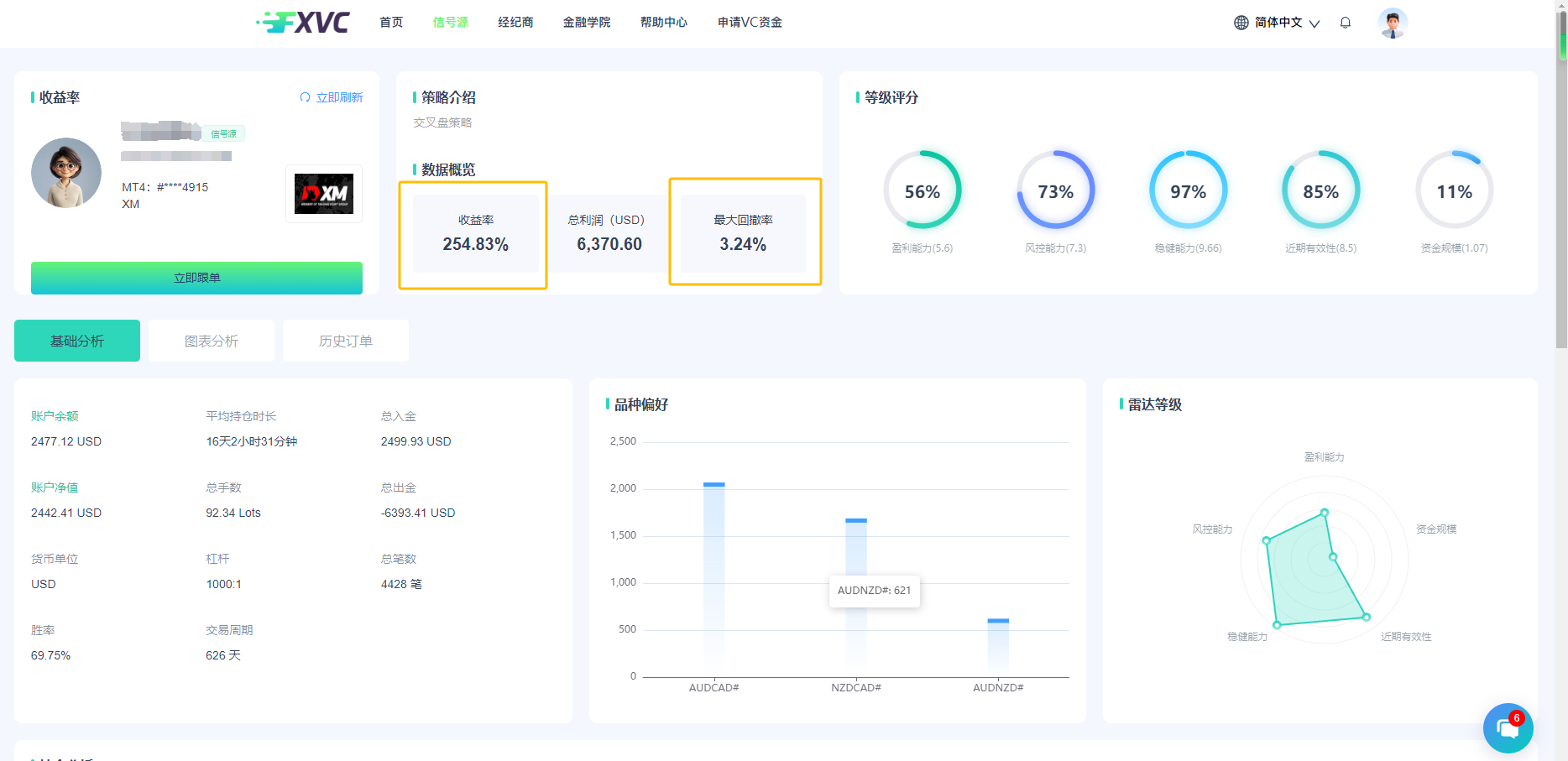Click the 1000:1 leverage value
The width and height of the screenshot is (1568, 761).
point(223,584)
